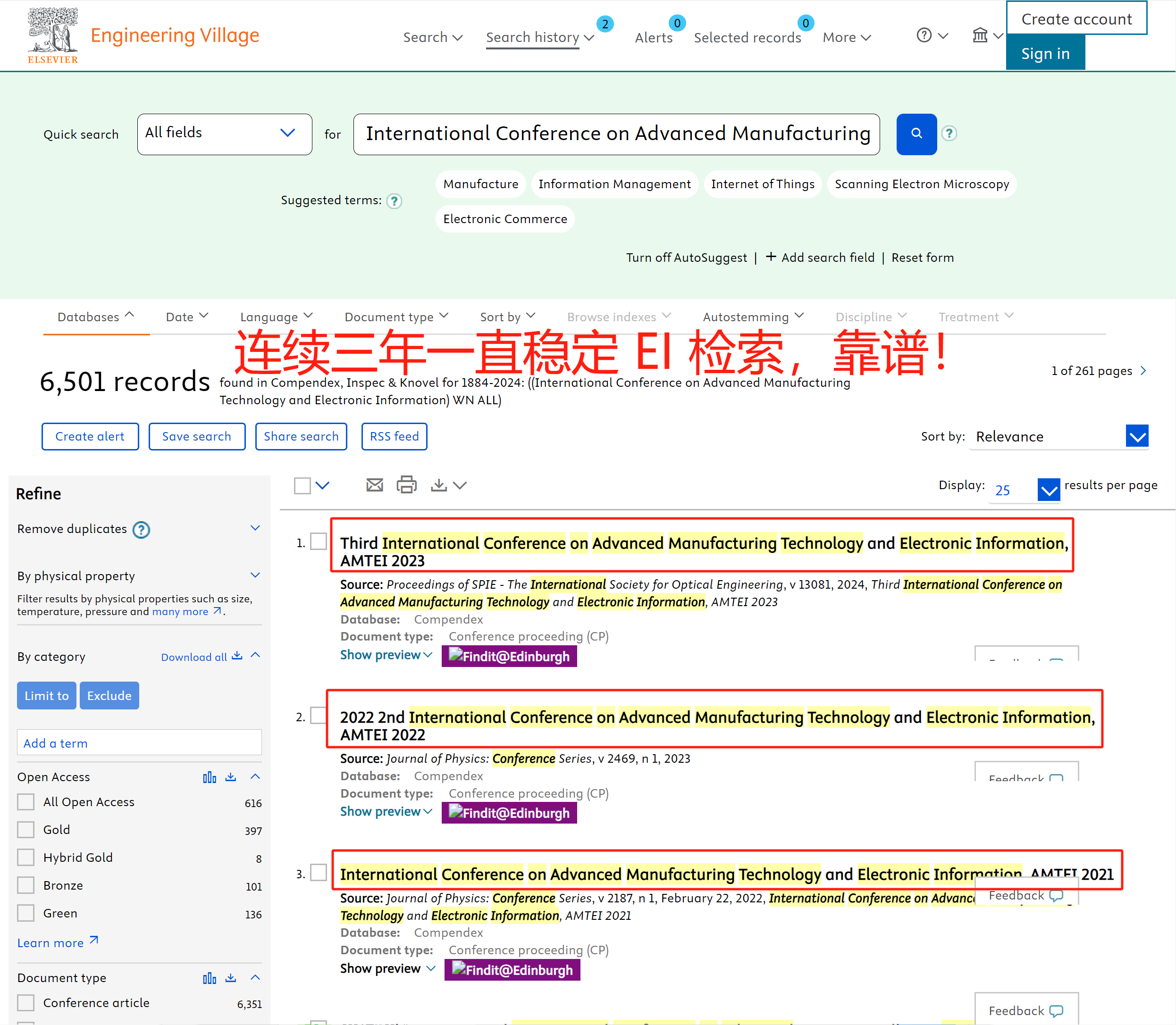Click the Limit to button
Image resolution: width=1176 pixels, height=1025 pixels.
(x=46, y=696)
